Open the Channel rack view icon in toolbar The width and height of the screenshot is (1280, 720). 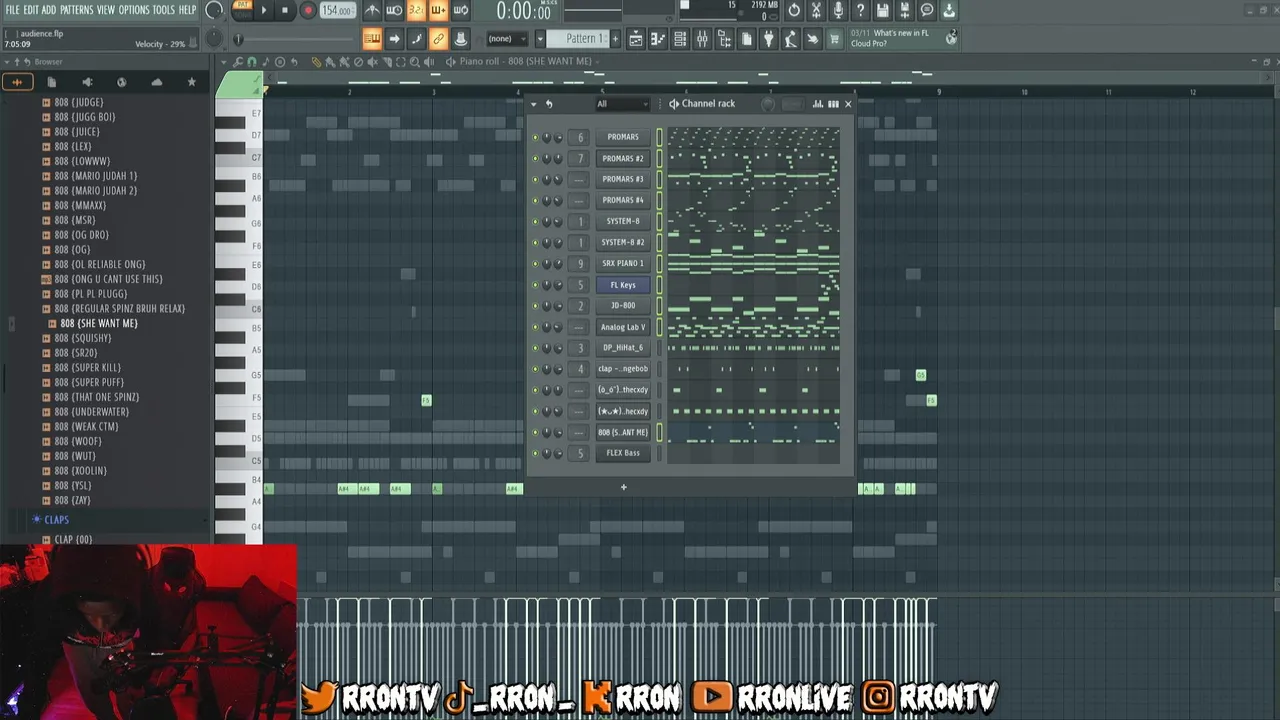click(680, 39)
